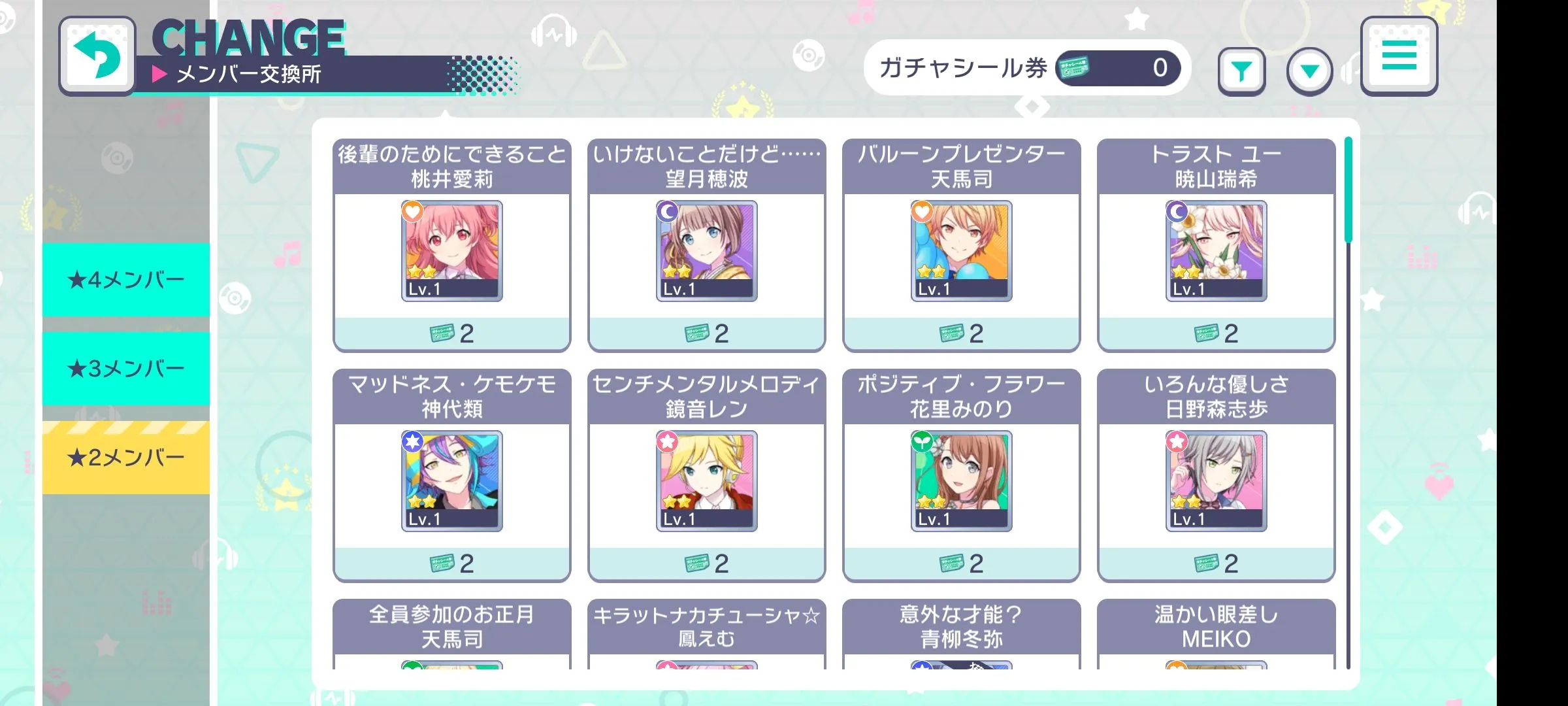Viewport: 1568px width, 706px height.
Task: Switch to the ★4メンバー tab
Action: point(126,280)
